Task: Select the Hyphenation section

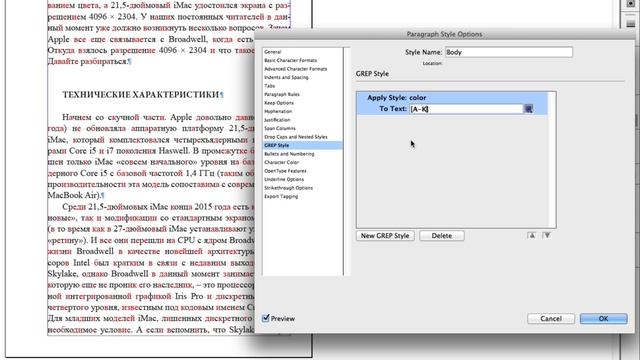Action: (278, 111)
